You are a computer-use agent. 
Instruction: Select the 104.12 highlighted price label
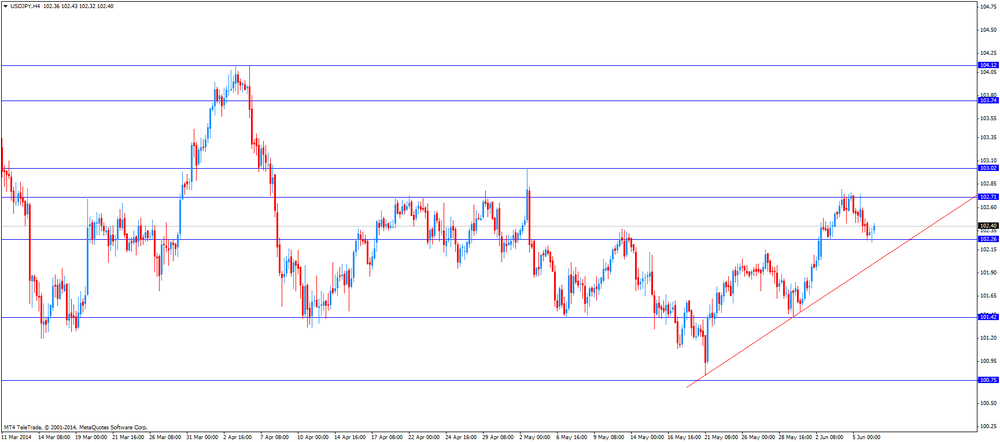pyautogui.click(x=987, y=65)
